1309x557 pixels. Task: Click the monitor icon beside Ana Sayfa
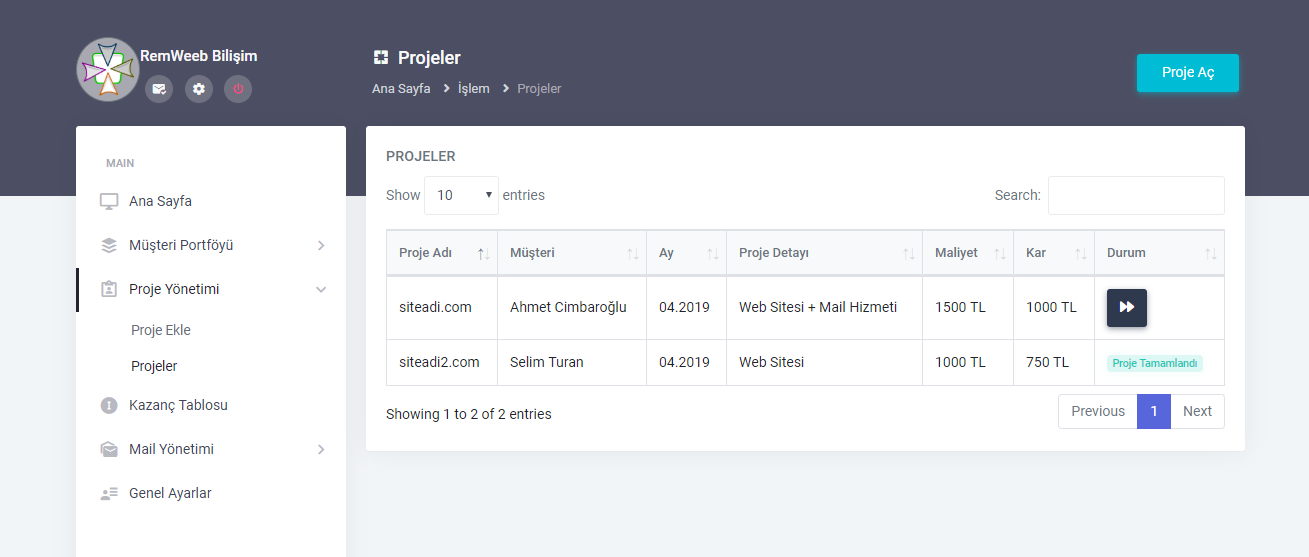pyautogui.click(x=109, y=201)
